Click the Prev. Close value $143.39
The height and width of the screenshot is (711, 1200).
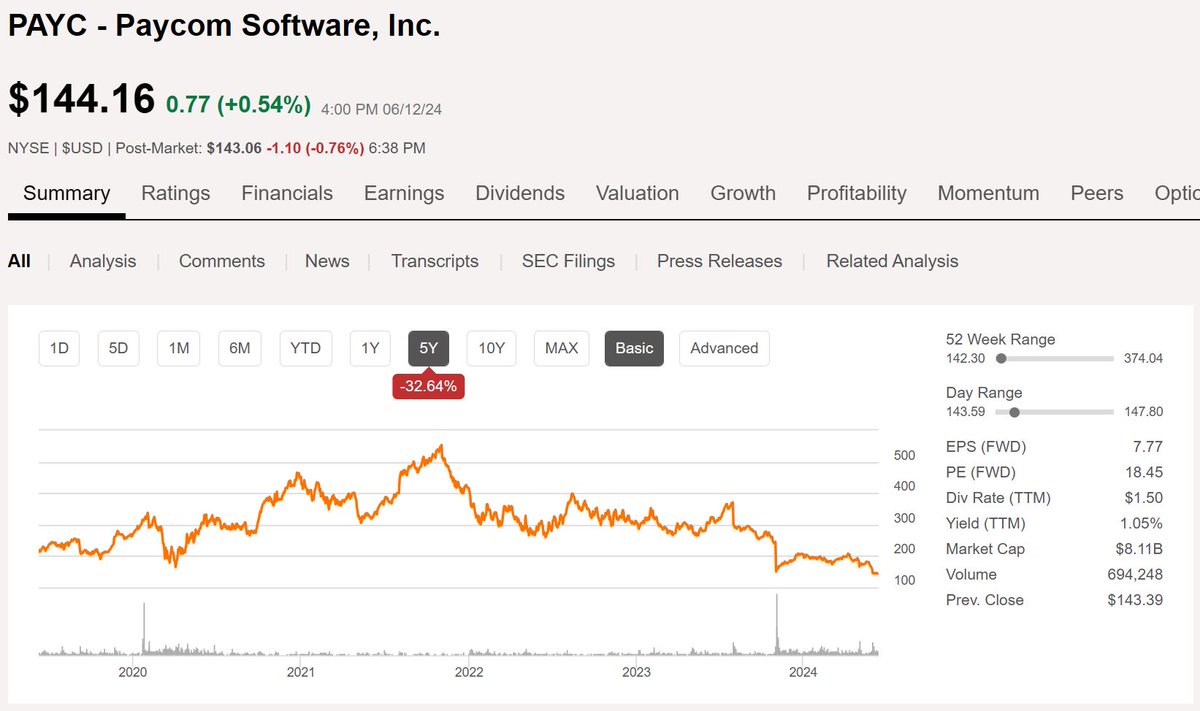click(x=1135, y=600)
